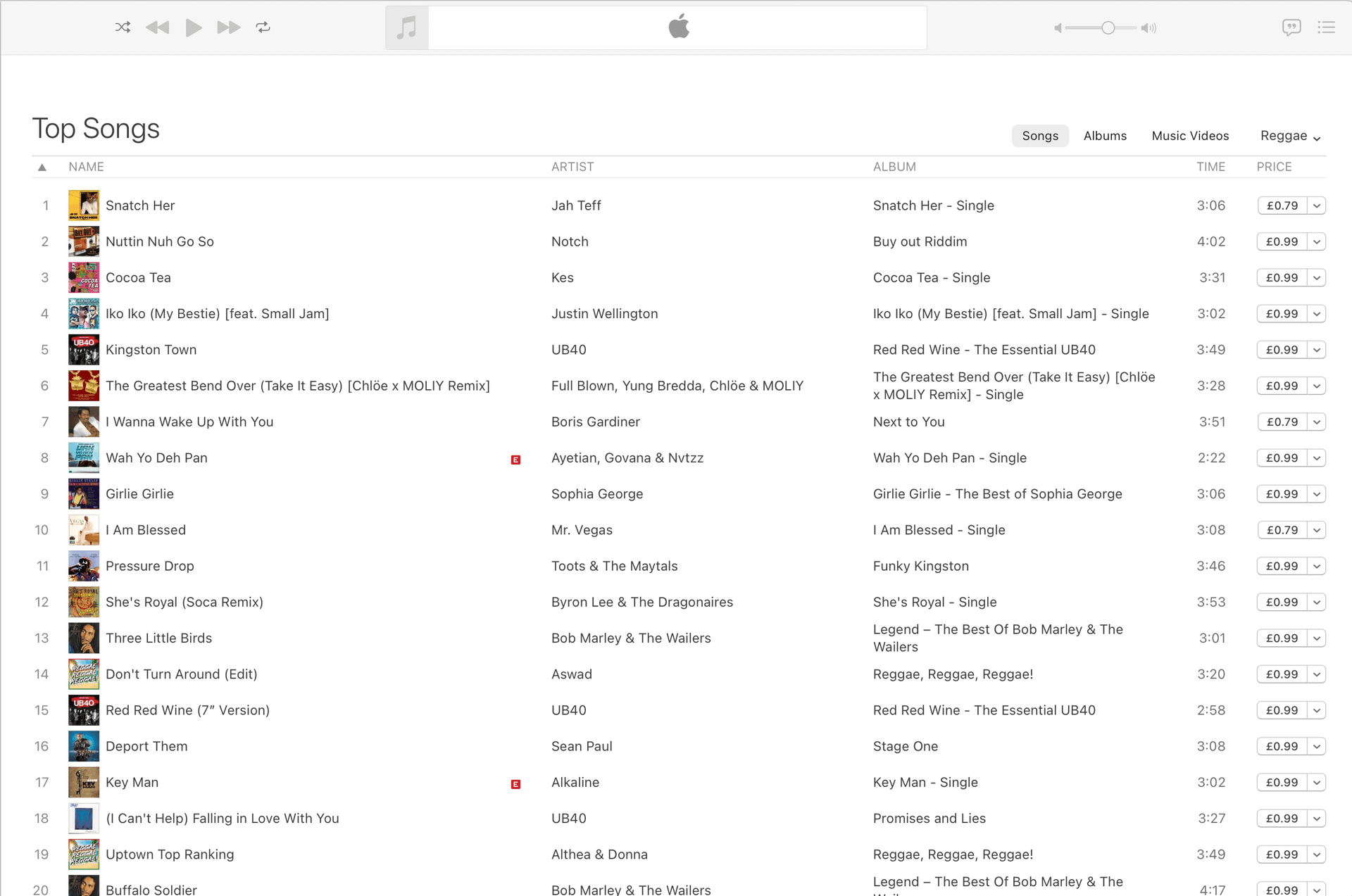This screenshot has width=1352, height=896.
Task: Click the Wah Yo Deh Pan artwork
Action: 84,458
